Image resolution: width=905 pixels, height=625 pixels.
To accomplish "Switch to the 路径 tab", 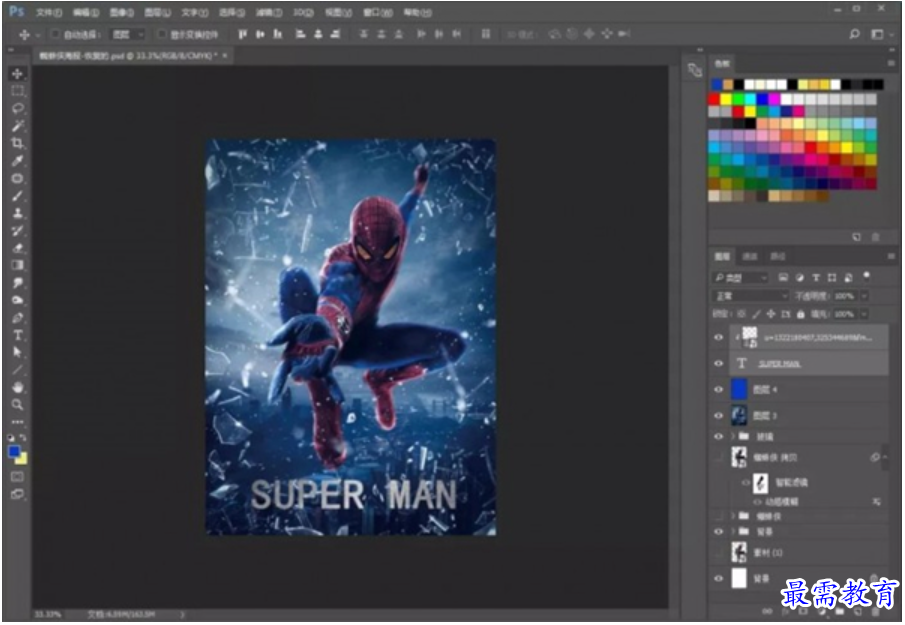I will click(778, 256).
